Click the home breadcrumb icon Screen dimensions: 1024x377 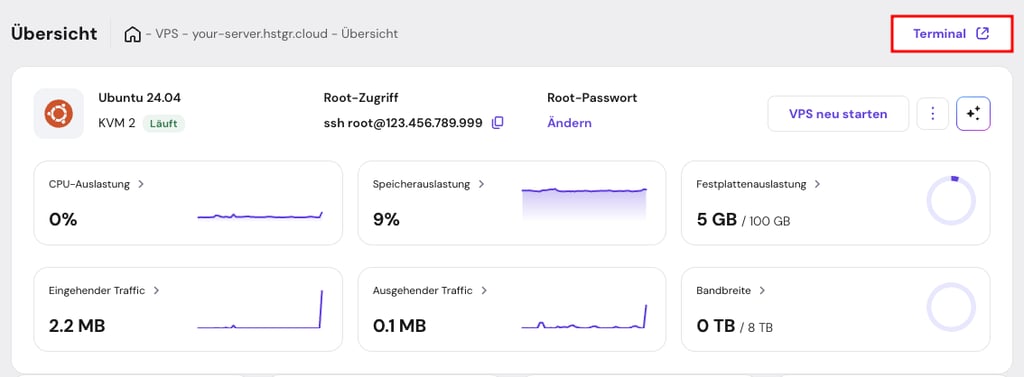pyautogui.click(x=133, y=34)
